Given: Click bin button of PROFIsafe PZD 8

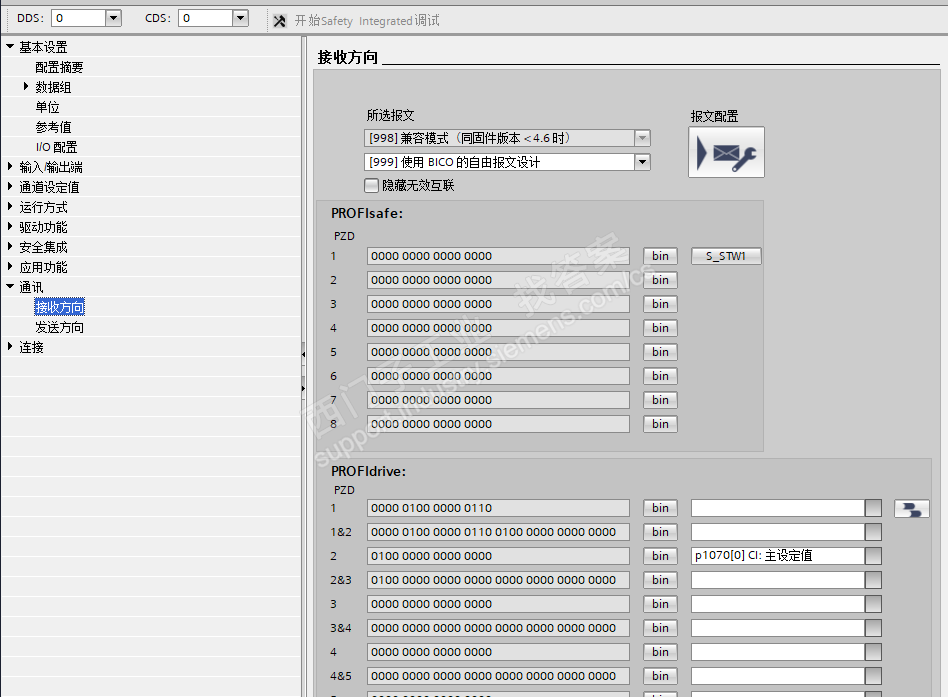Looking at the screenshot, I should coord(660,424).
